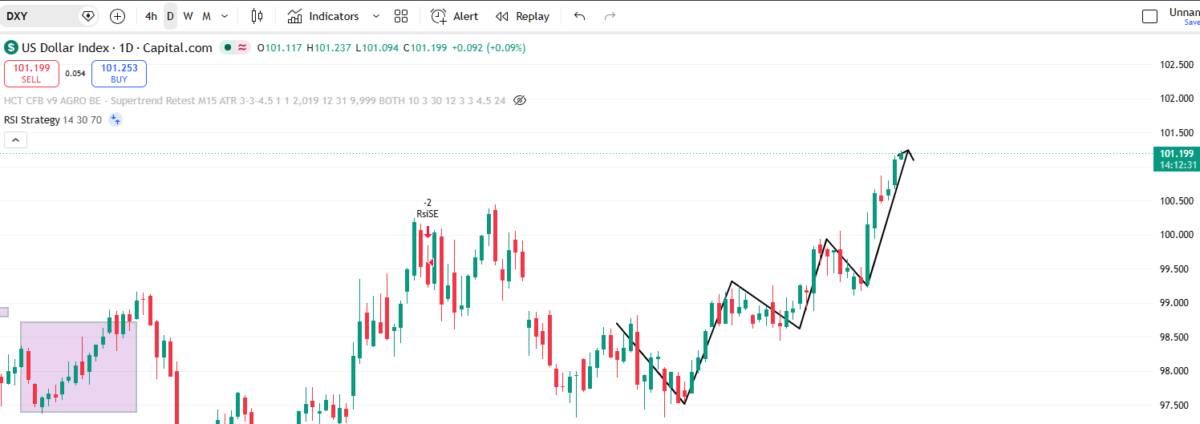The width and height of the screenshot is (1200, 424).
Task: Click the RSI Strategy sparkle icon
Action: pyautogui.click(x=115, y=120)
